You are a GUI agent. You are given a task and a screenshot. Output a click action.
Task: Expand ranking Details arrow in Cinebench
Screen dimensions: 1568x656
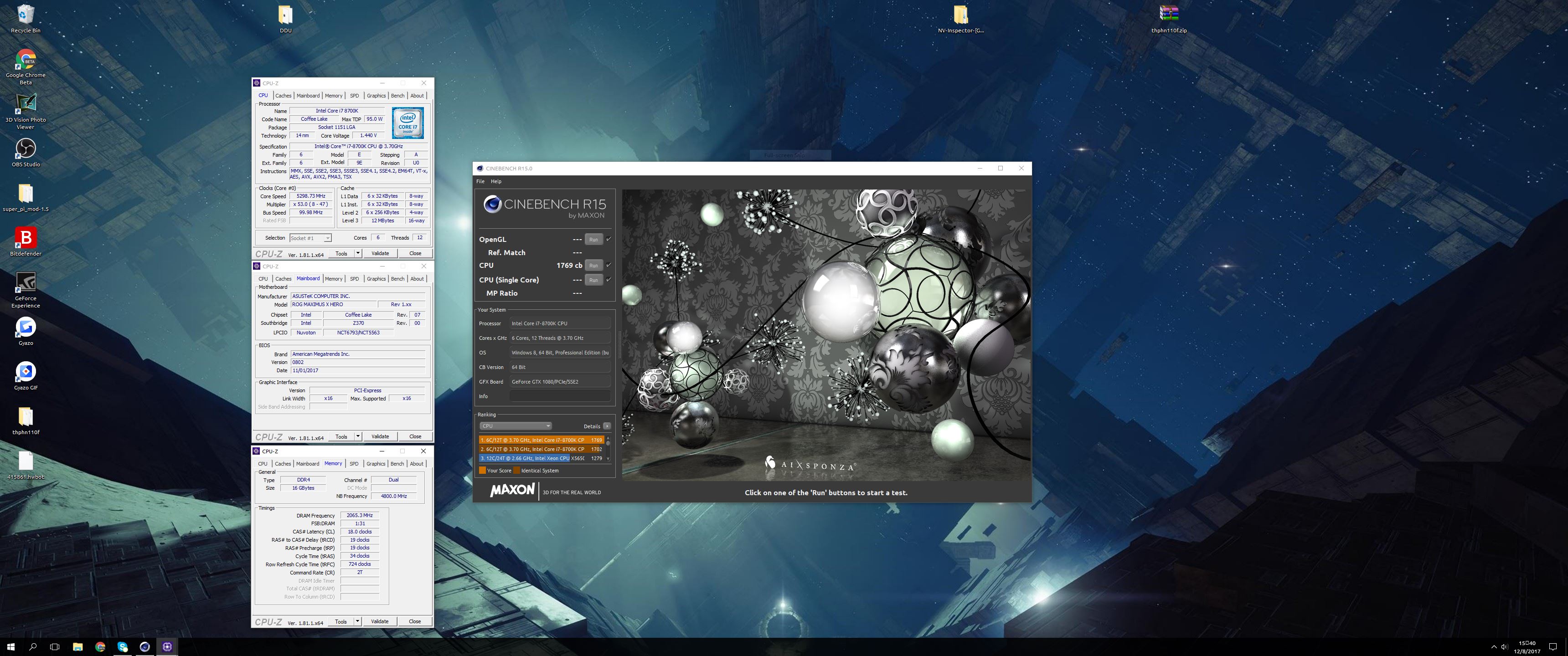607,426
